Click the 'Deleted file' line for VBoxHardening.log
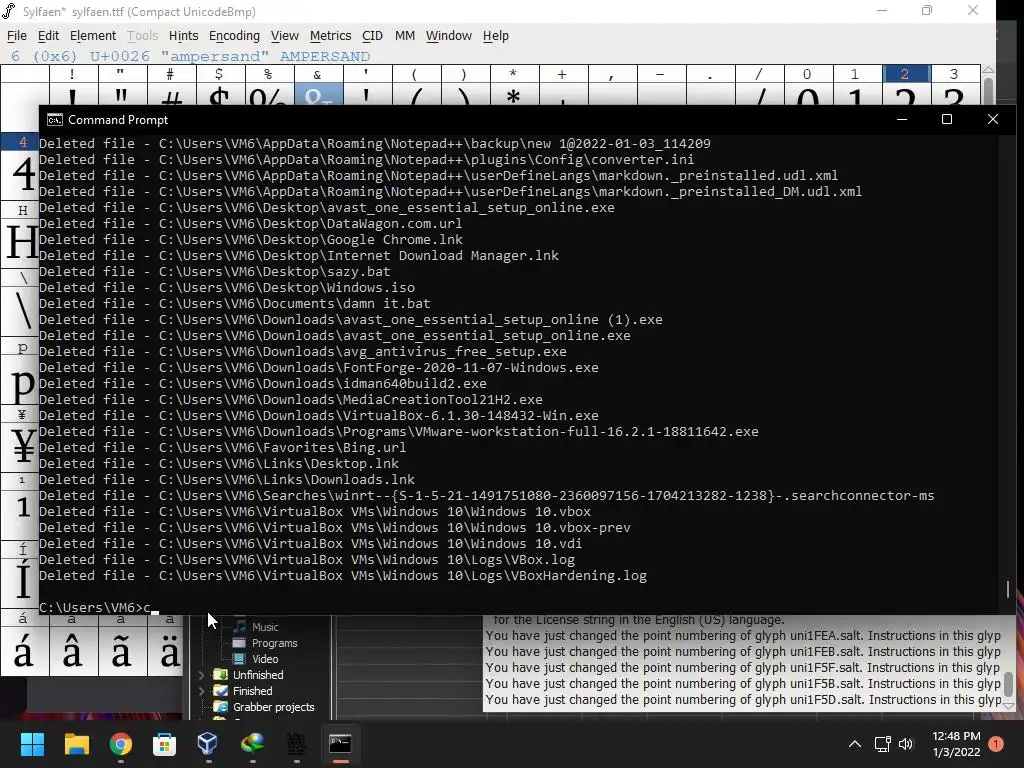1024x768 pixels. pos(343,575)
